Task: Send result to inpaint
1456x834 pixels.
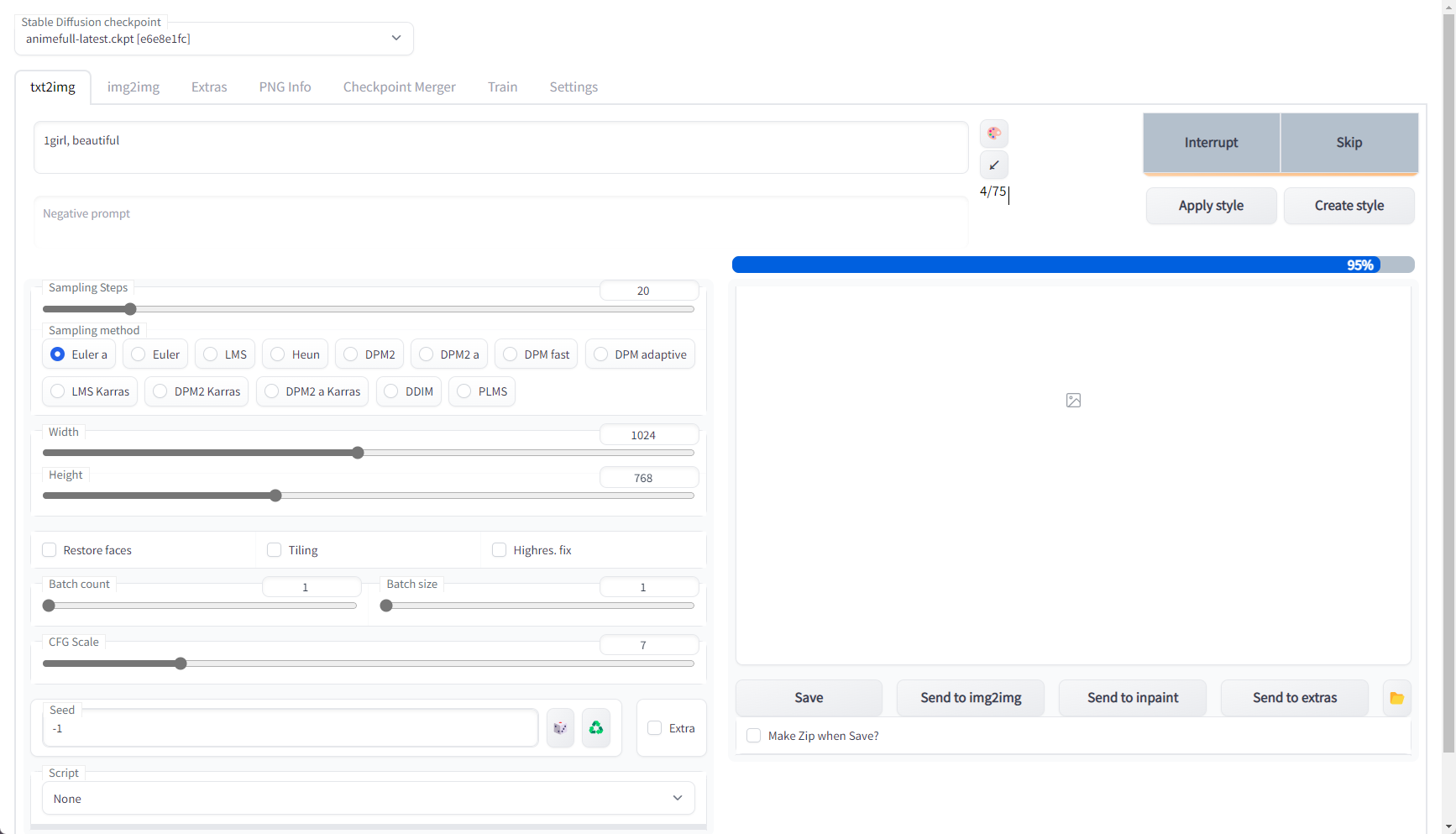Action: [1134, 698]
